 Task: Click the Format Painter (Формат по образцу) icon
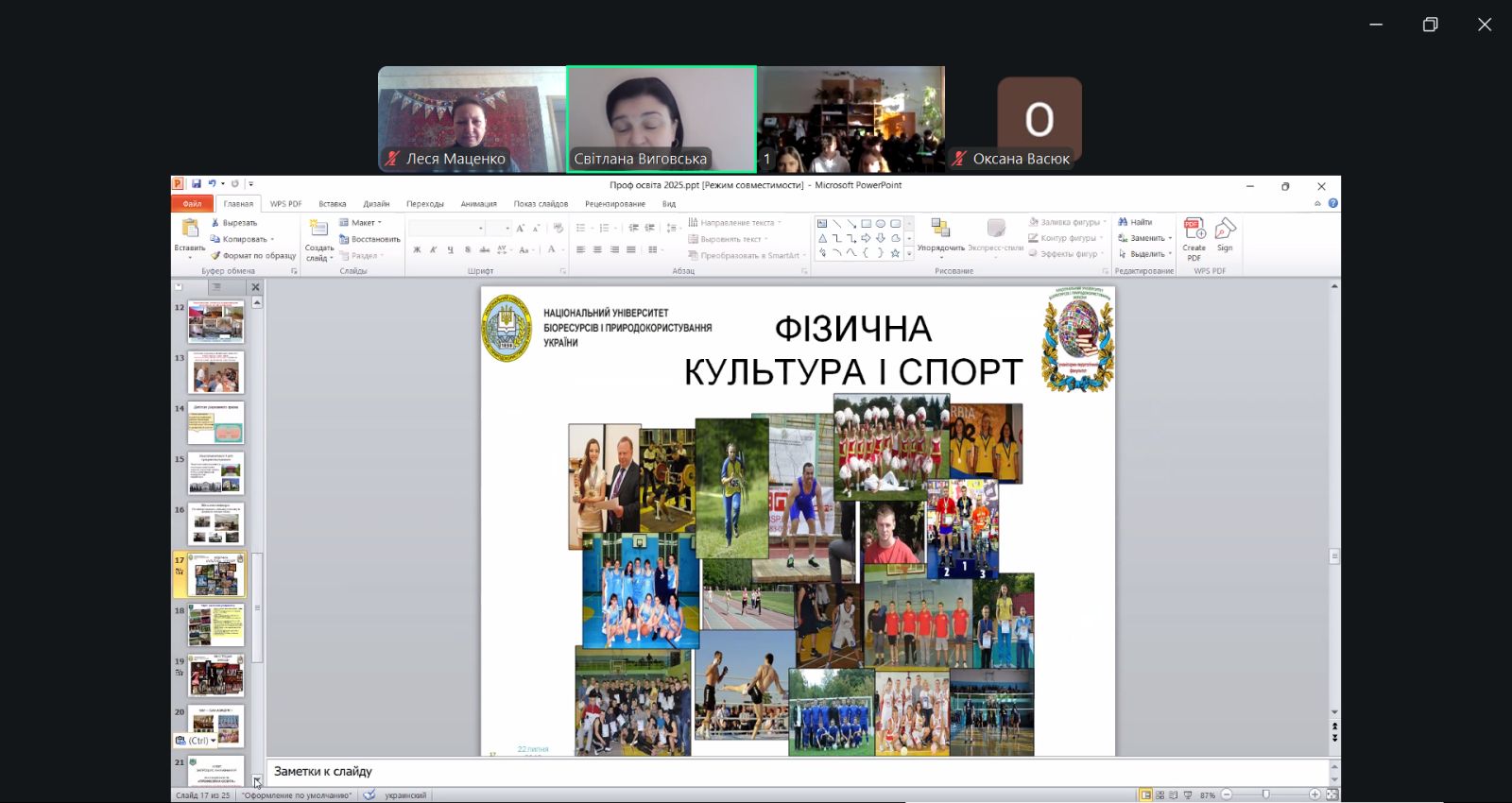[x=215, y=255]
